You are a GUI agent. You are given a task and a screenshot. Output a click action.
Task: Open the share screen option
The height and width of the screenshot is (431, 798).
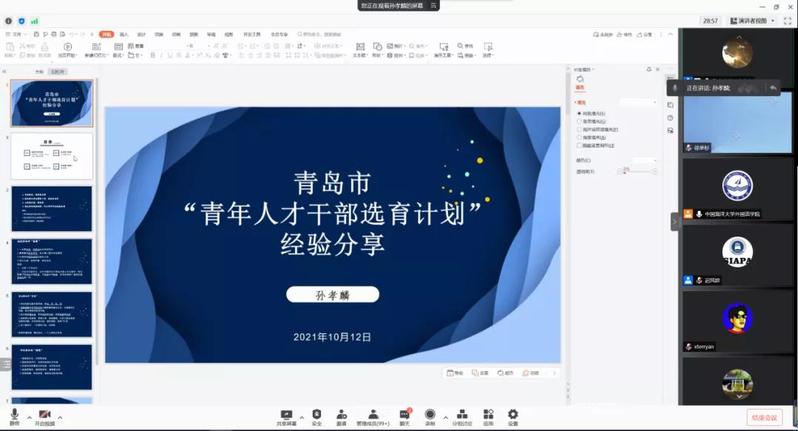286,414
